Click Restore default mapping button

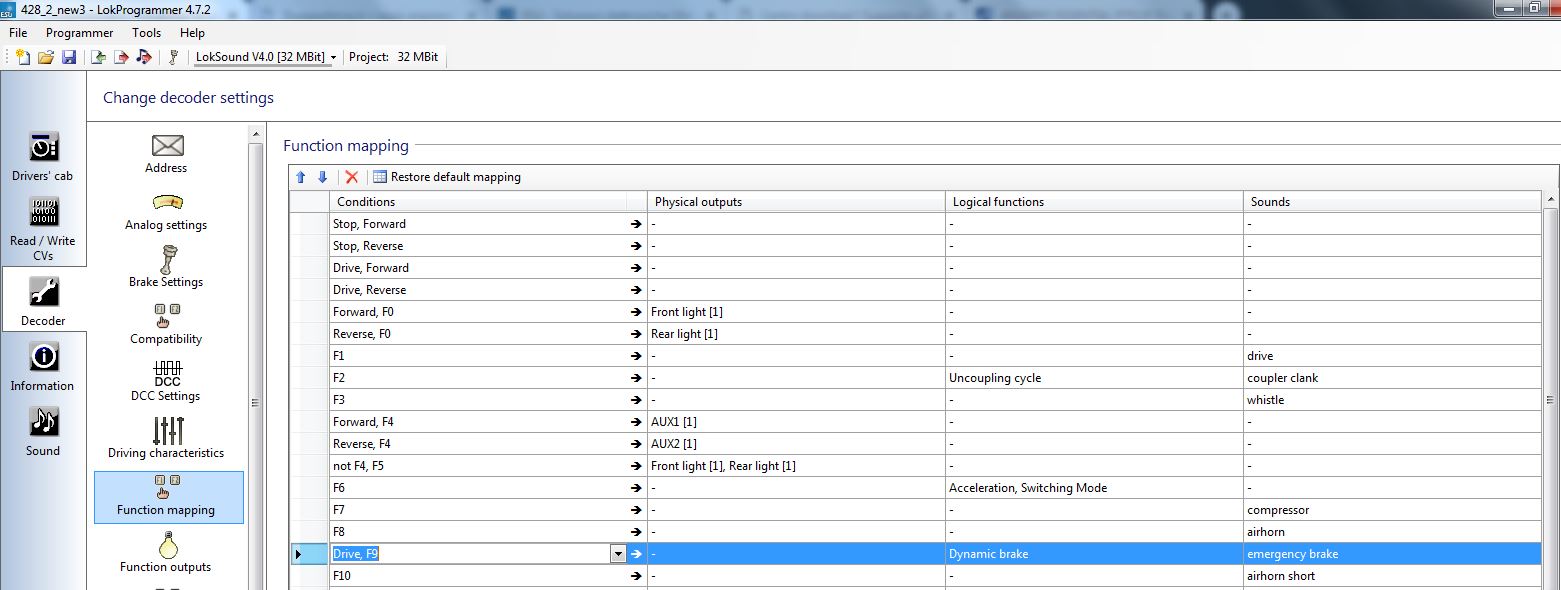(447, 177)
